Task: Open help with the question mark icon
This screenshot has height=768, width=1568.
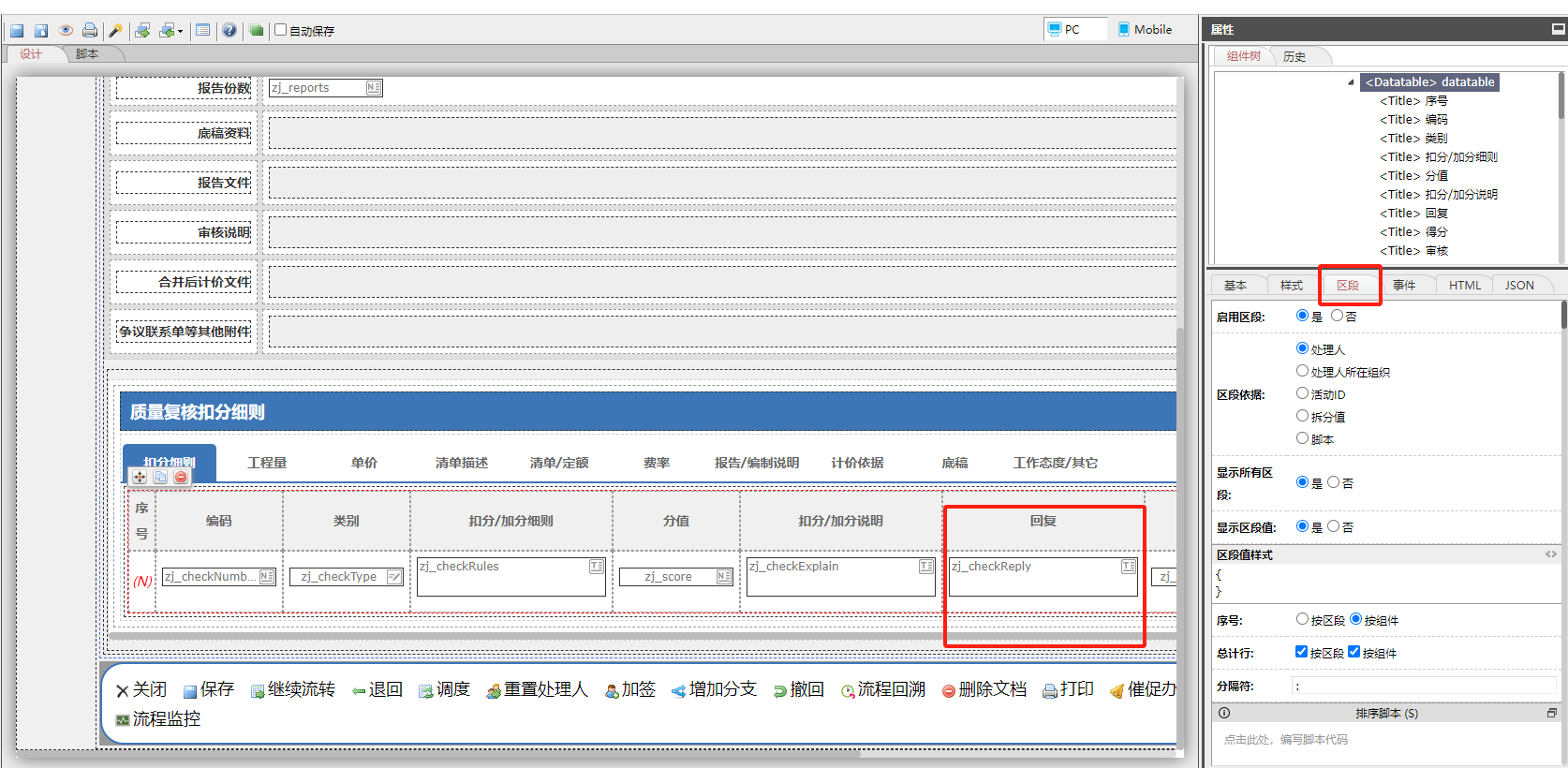Action: [x=229, y=31]
